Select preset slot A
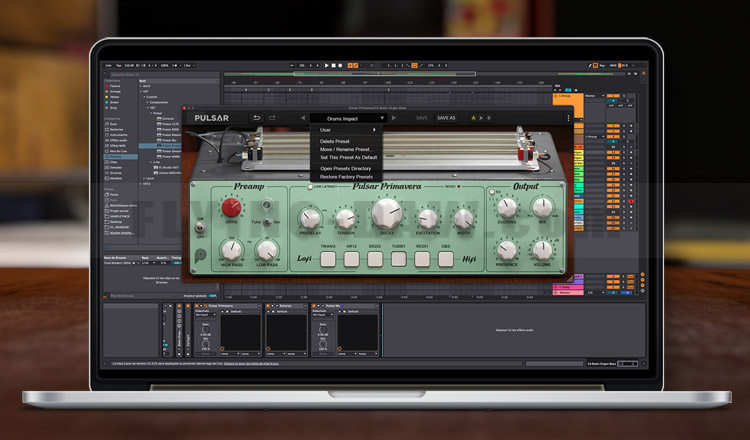 click(x=474, y=118)
